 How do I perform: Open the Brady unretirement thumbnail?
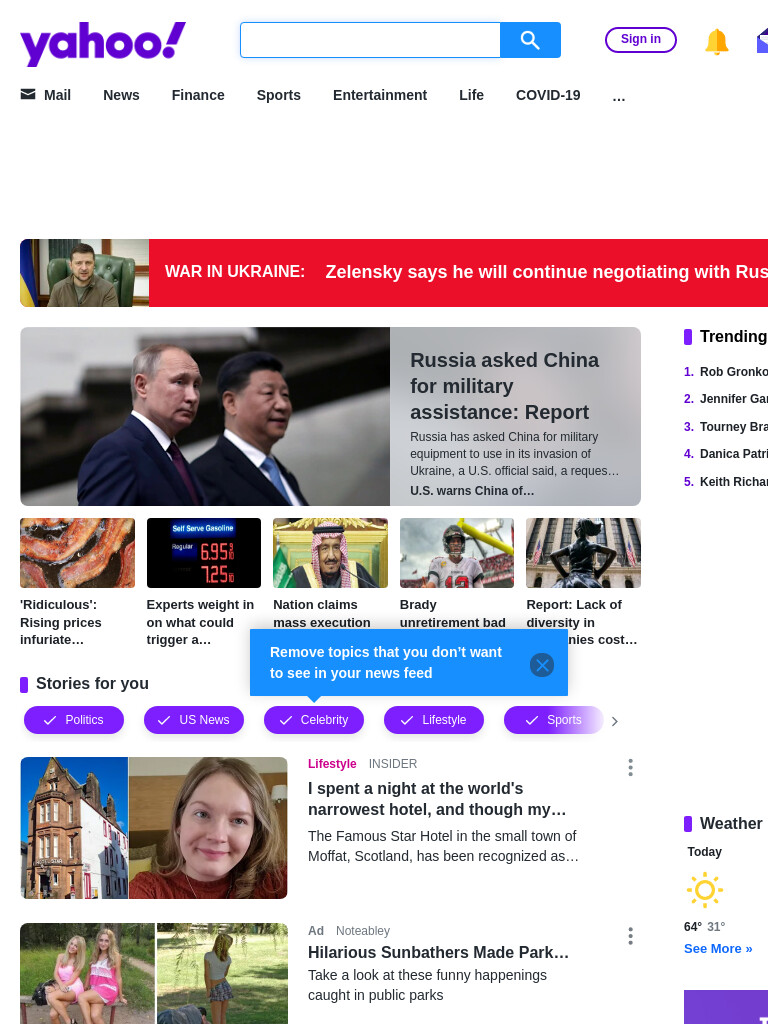[457, 552]
